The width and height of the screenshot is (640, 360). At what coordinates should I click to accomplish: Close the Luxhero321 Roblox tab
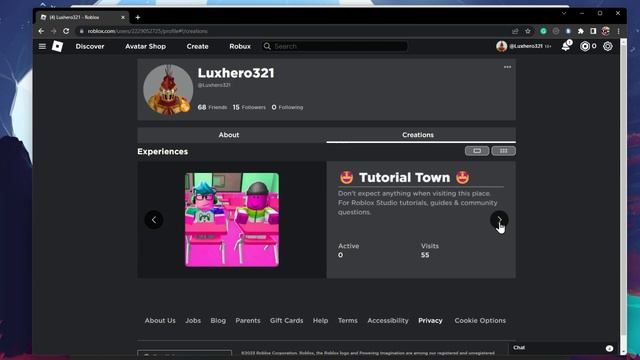[x=123, y=18]
